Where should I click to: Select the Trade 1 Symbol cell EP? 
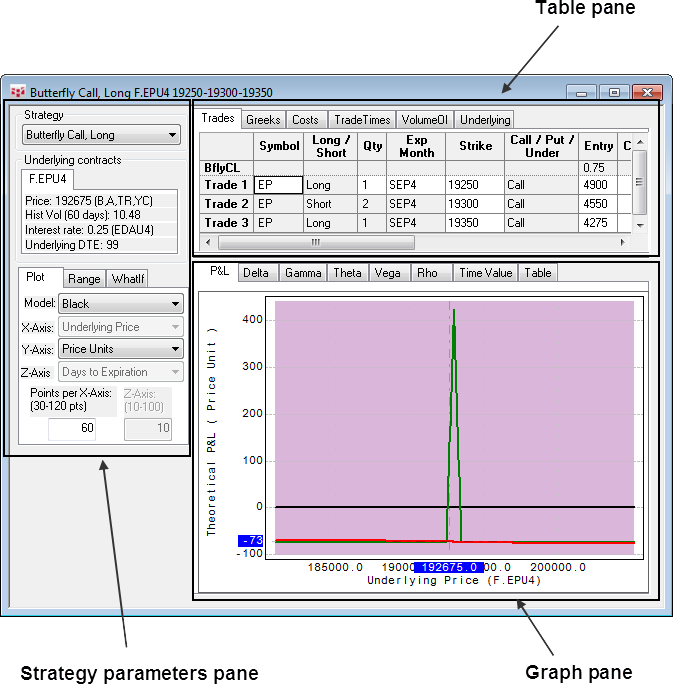(x=278, y=185)
